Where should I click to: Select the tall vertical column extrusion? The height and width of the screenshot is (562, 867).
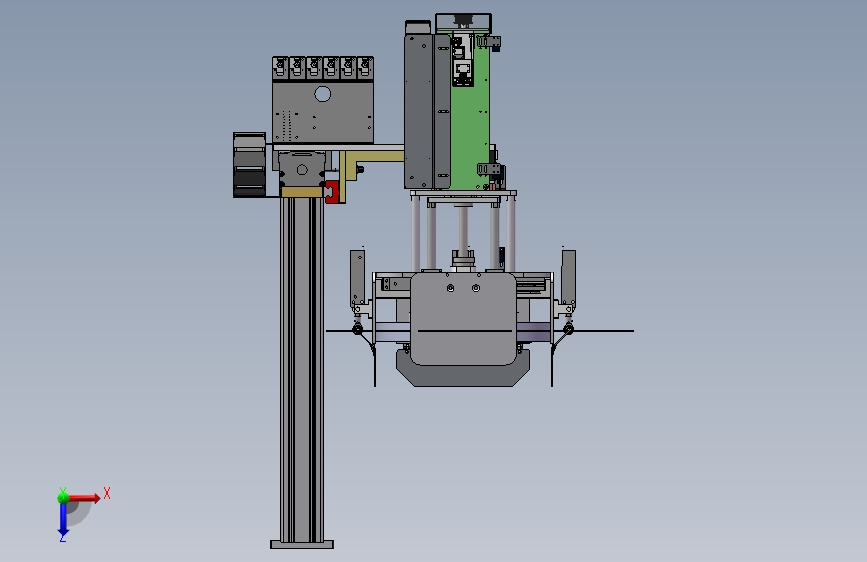click(x=302, y=370)
